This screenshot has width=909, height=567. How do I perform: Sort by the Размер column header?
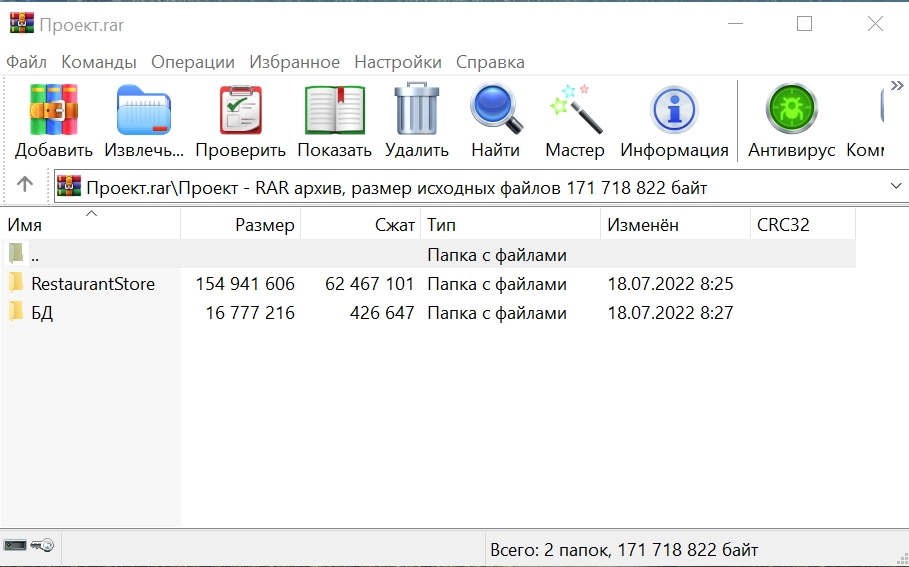(264, 225)
